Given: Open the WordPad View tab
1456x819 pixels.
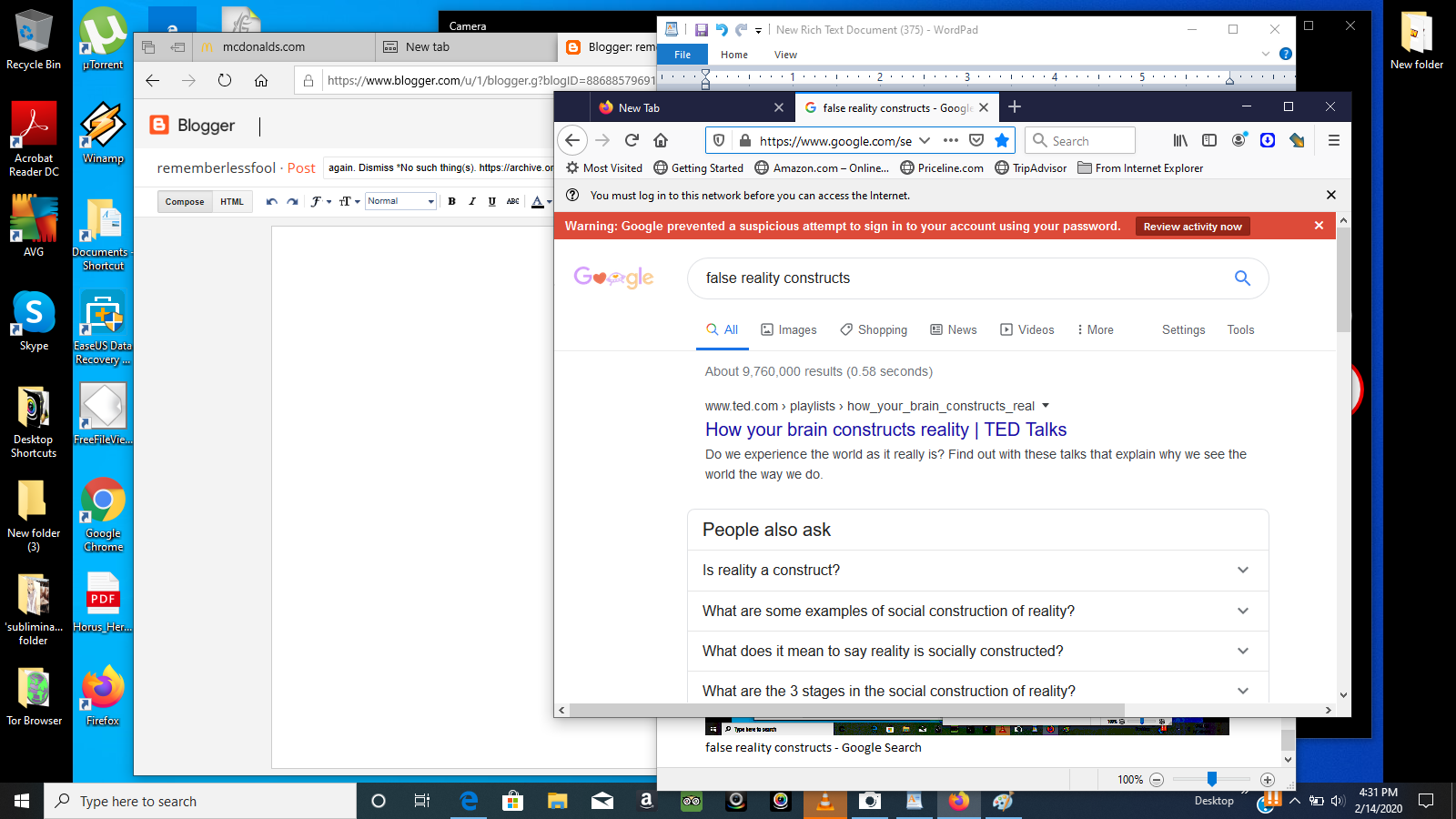Looking at the screenshot, I should pos(785,55).
